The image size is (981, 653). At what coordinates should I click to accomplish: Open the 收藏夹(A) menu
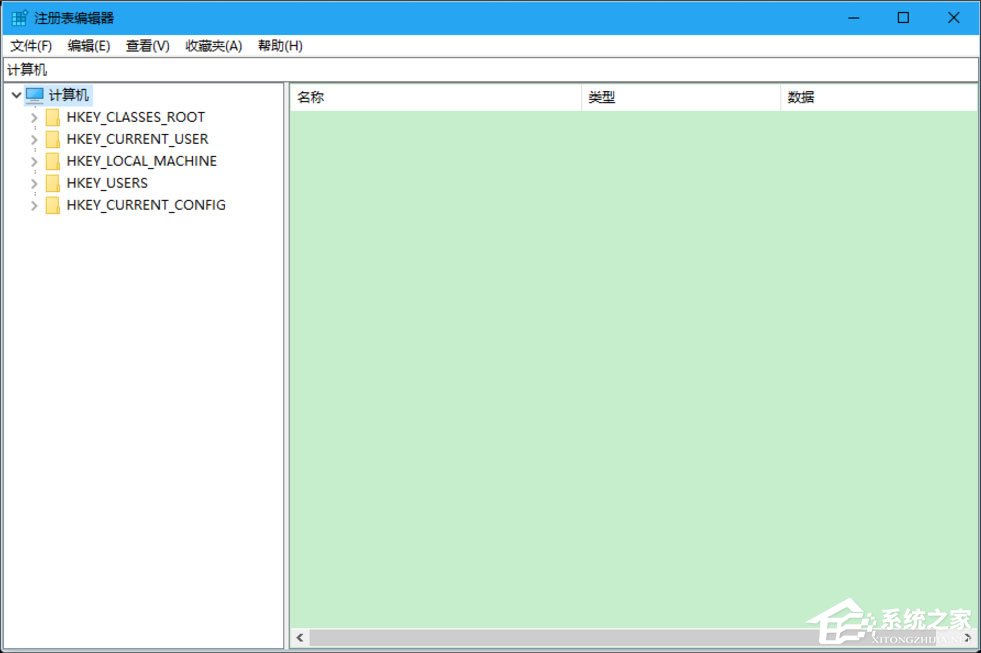(212, 45)
